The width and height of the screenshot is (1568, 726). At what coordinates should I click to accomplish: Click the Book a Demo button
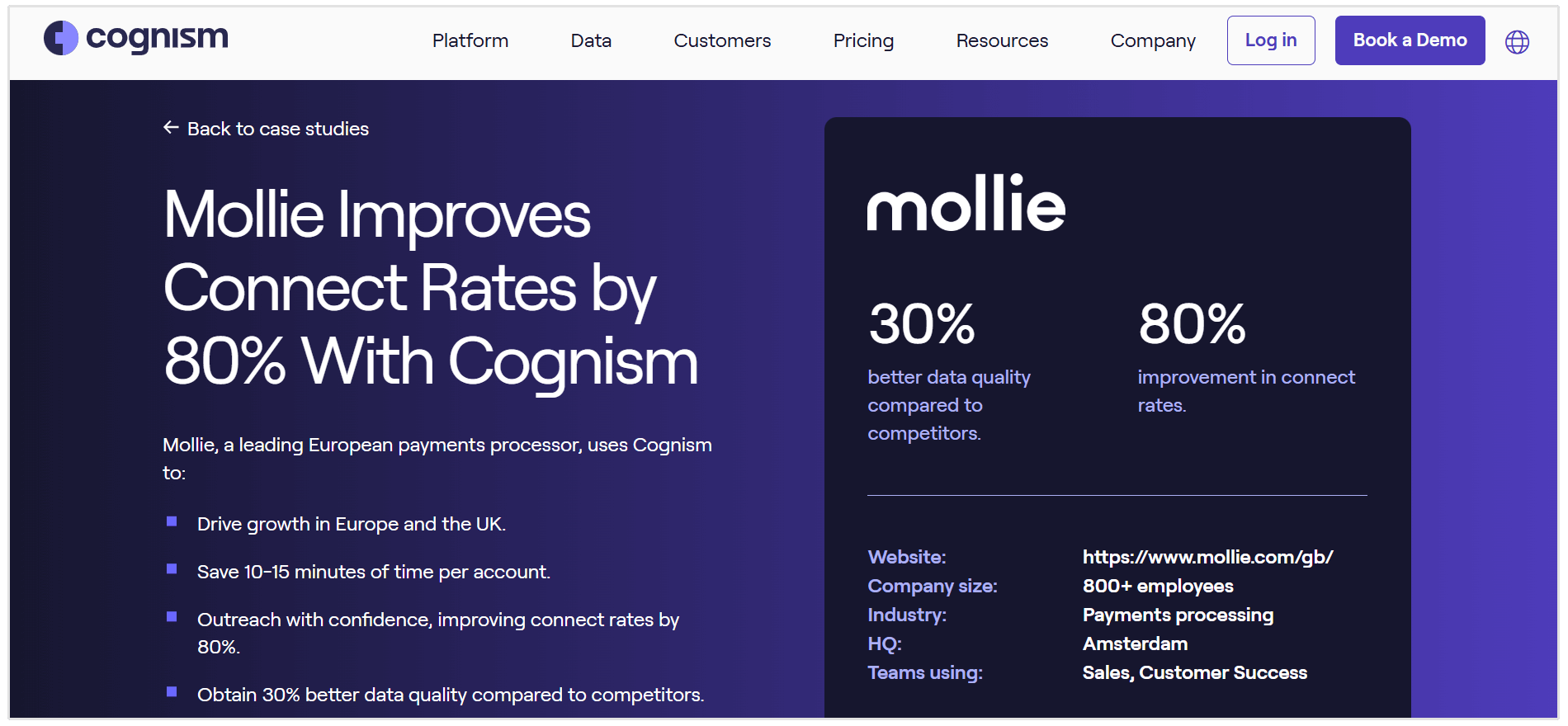point(1410,40)
